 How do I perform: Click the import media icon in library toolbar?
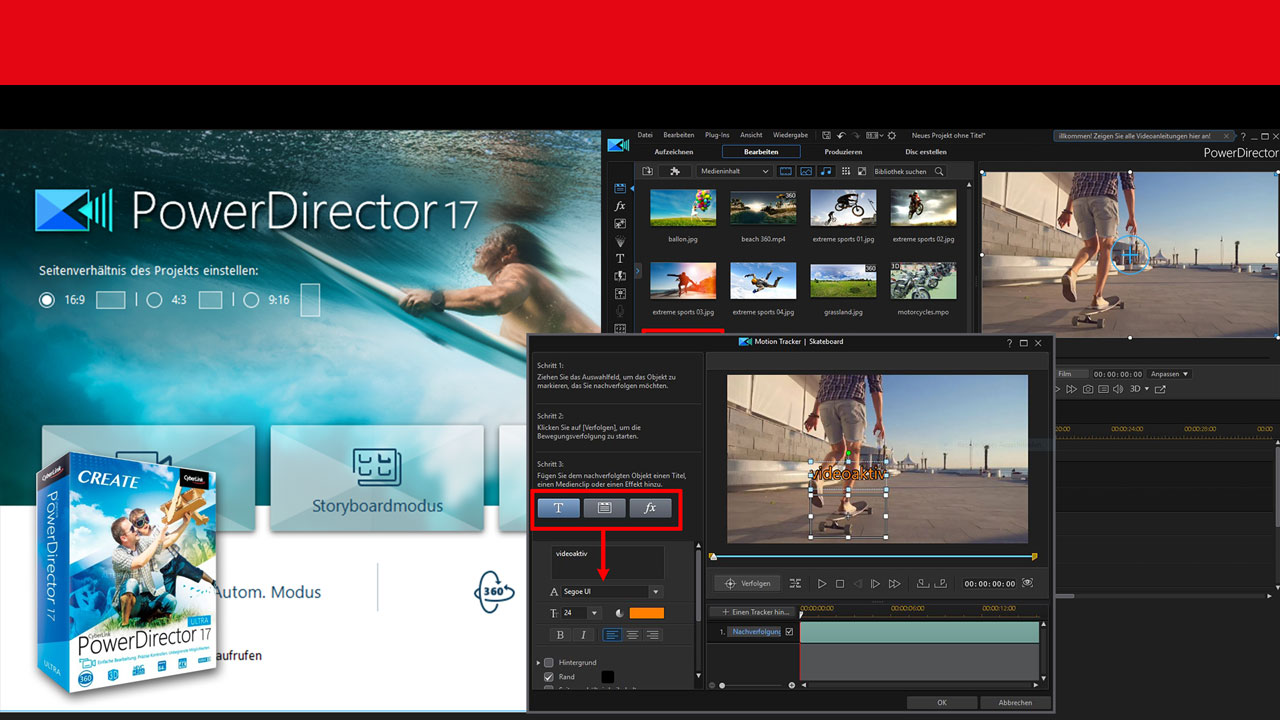point(648,172)
